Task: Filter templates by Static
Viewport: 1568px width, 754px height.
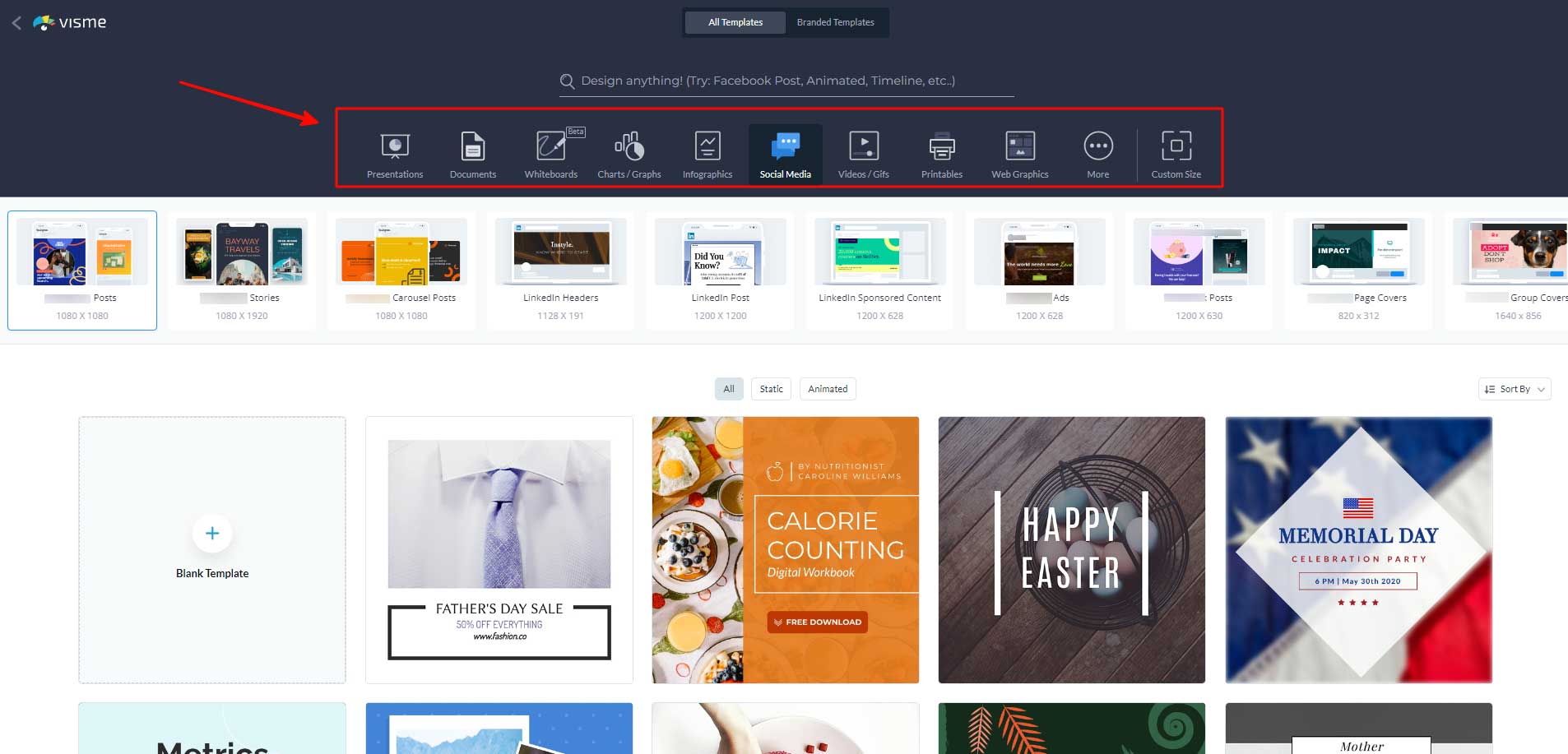Action: (771, 389)
